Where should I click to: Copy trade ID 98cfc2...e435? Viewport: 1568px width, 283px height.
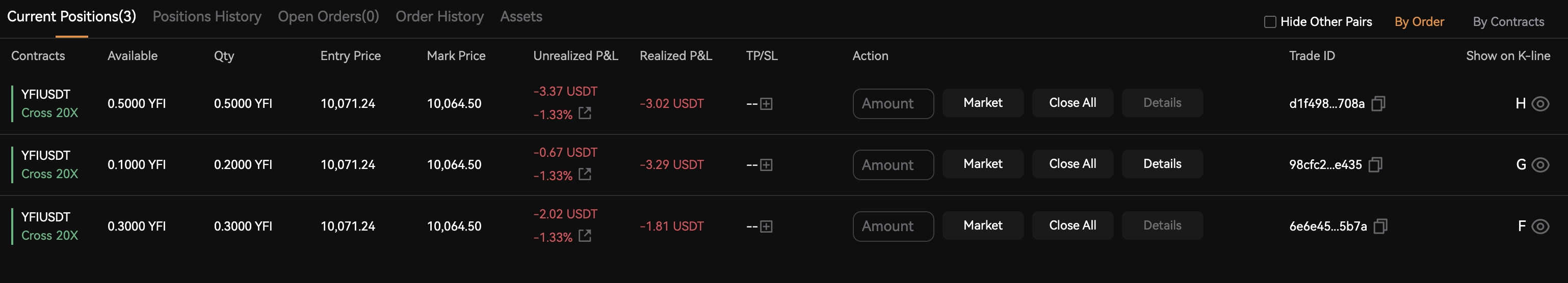click(1375, 164)
